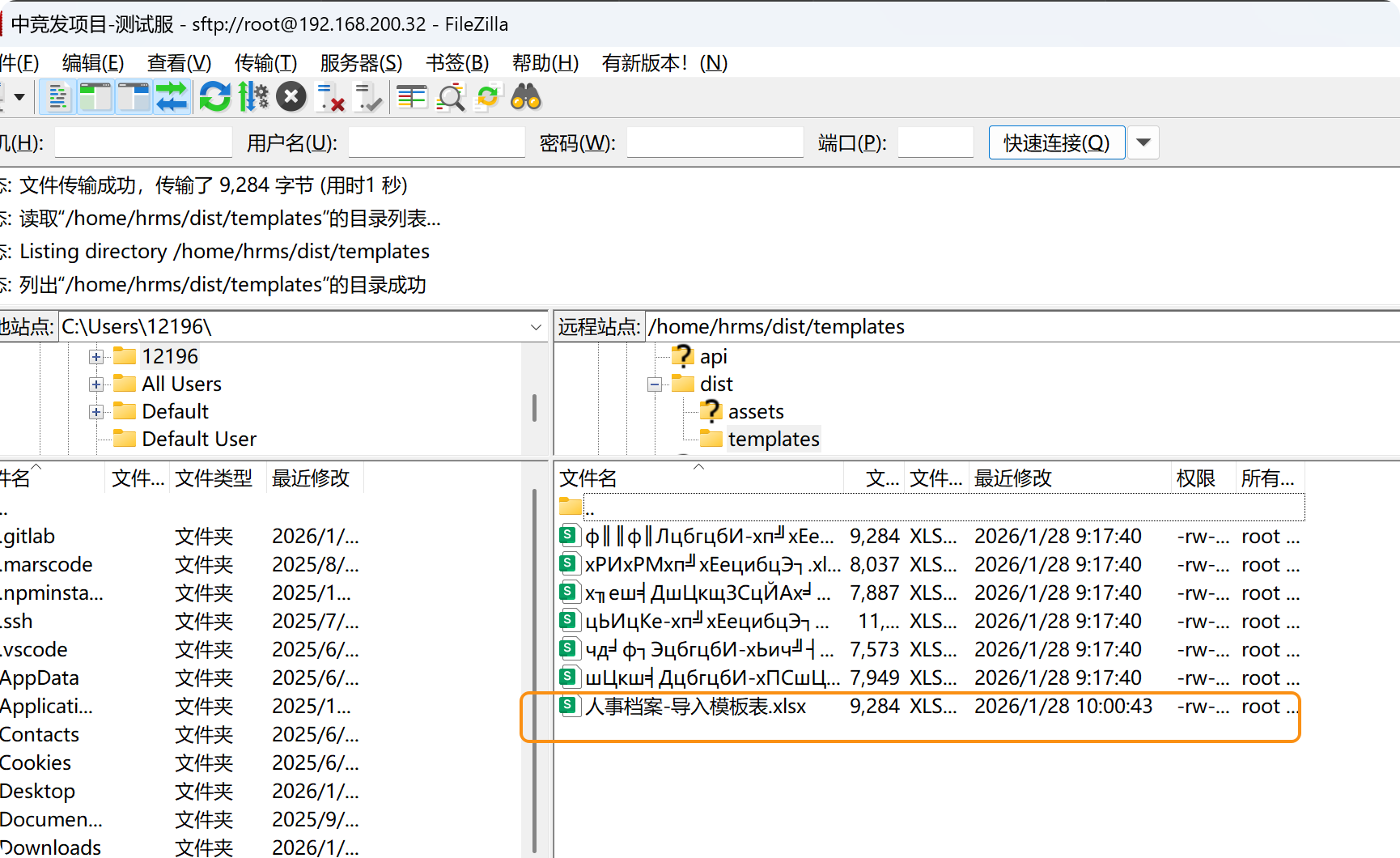Toggle directory comparison icon
The height and width of the screenshot is (858, 1400).
pos(450,98)
